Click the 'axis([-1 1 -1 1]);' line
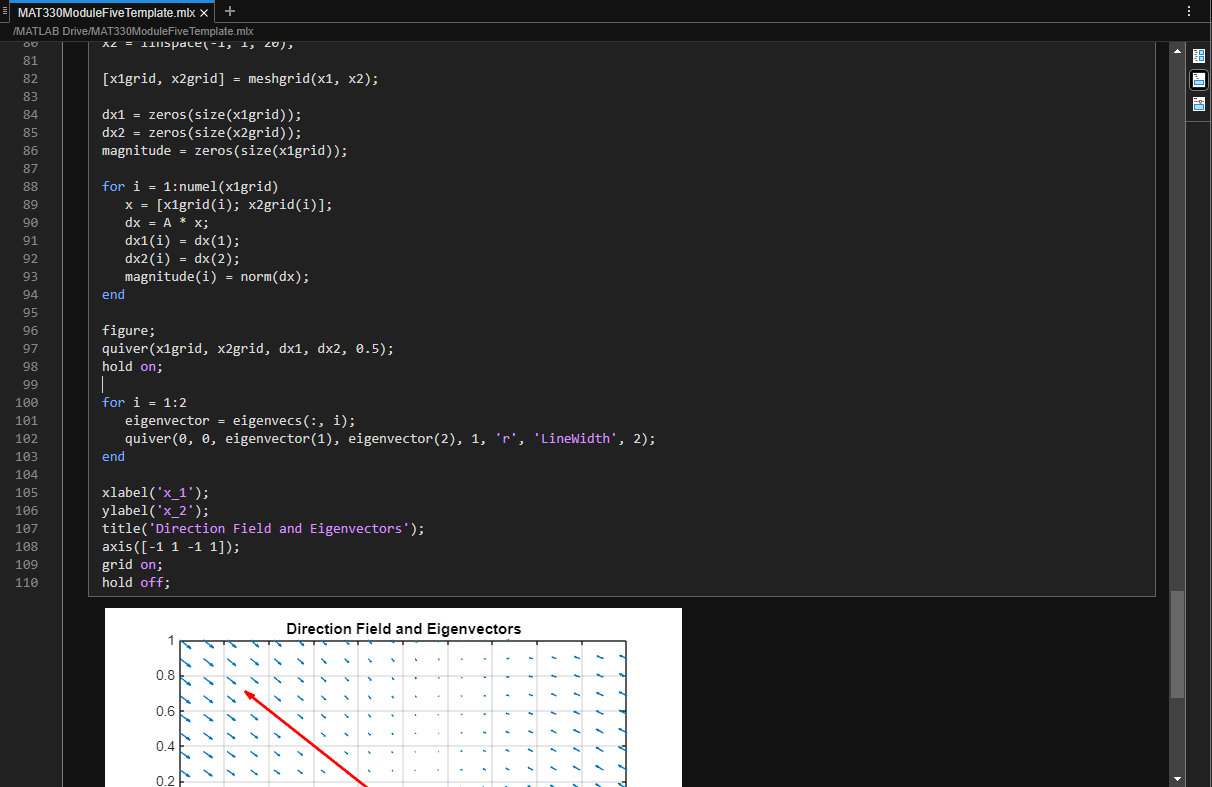This screenshot has height=787, width=1212. (x=171, y=547)
